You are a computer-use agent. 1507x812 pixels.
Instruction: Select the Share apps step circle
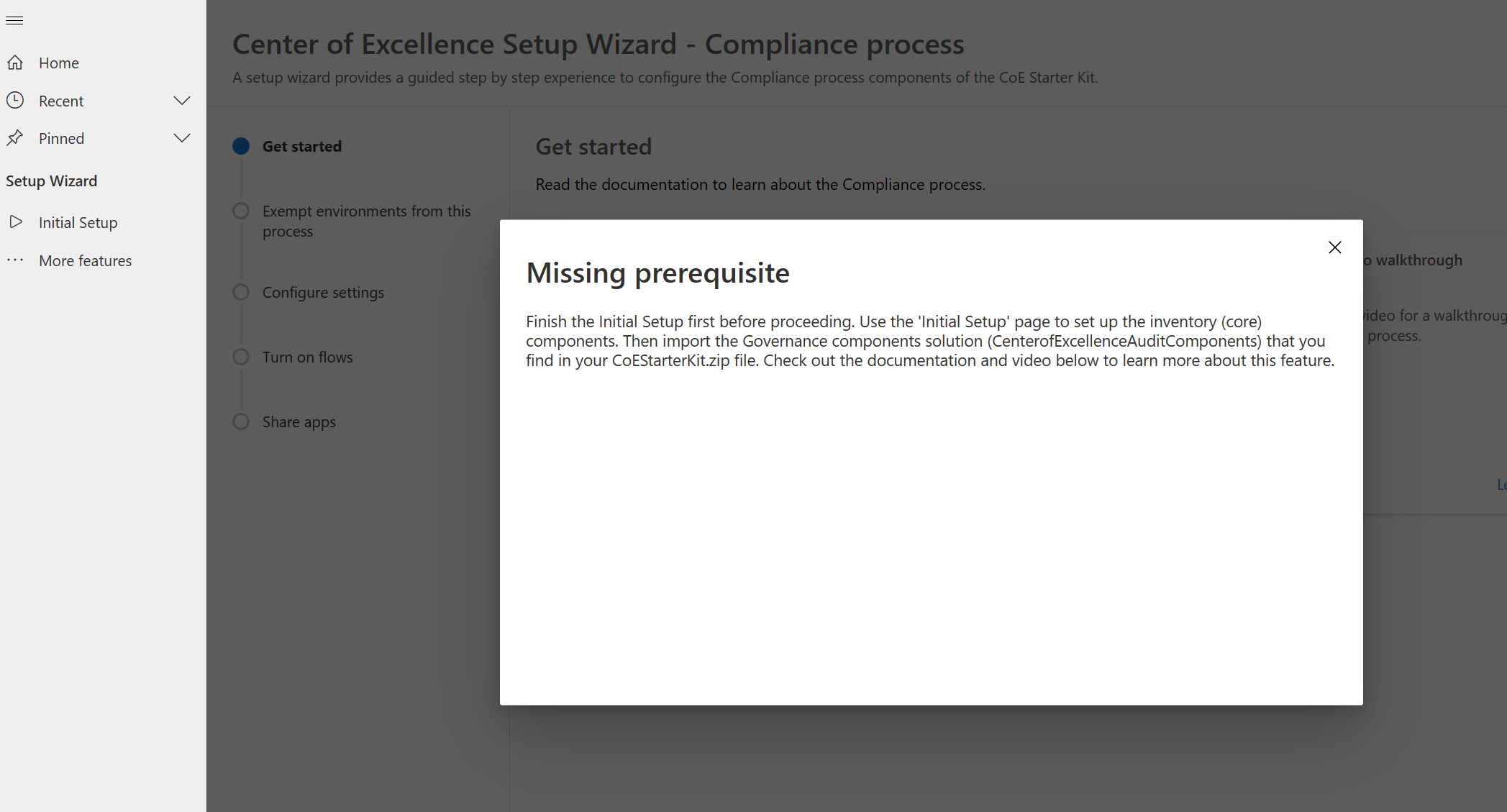pyautogui.click(x=240, y=421)
